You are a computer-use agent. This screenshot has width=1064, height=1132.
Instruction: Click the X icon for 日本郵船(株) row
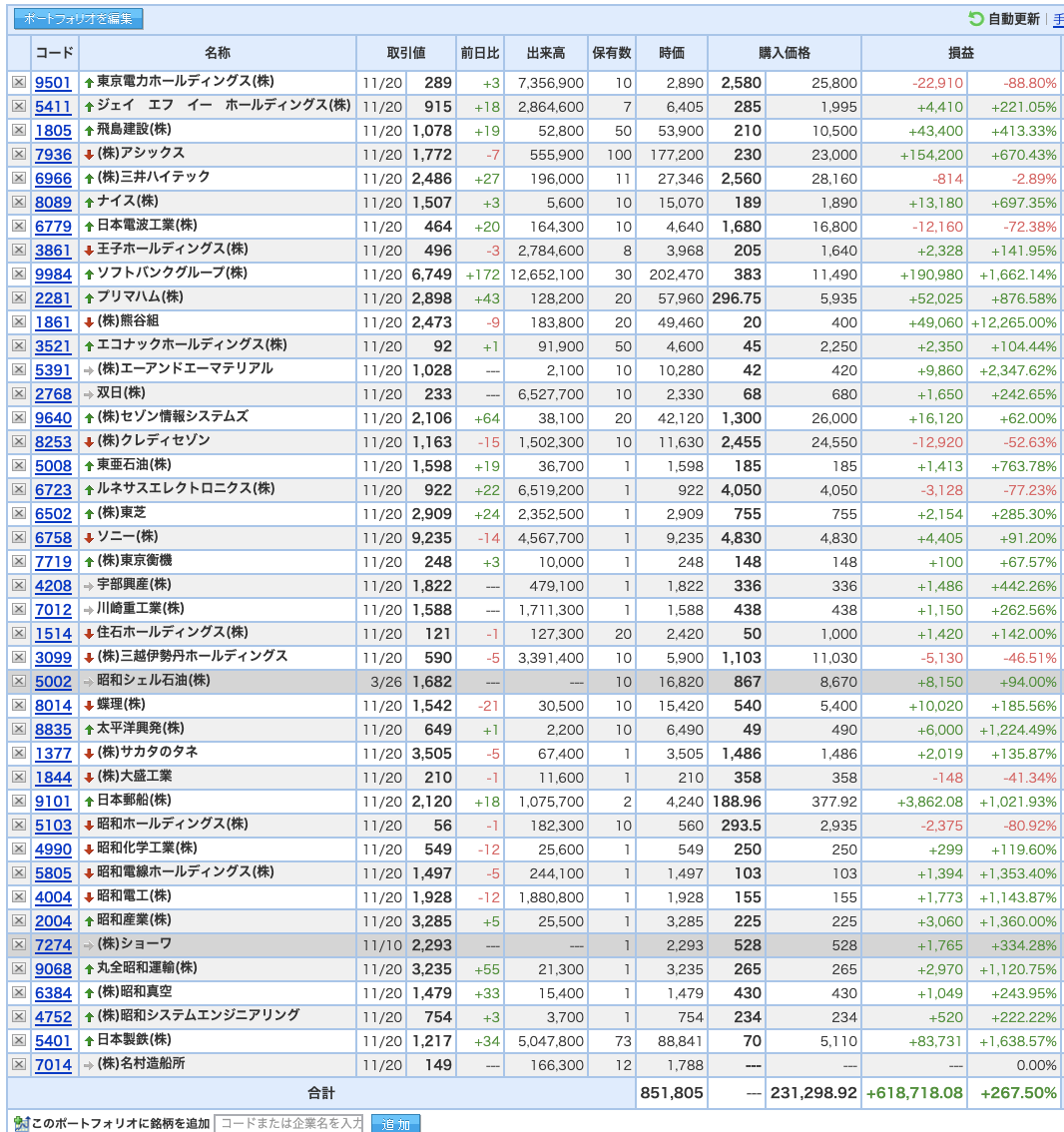coord(19,802)
